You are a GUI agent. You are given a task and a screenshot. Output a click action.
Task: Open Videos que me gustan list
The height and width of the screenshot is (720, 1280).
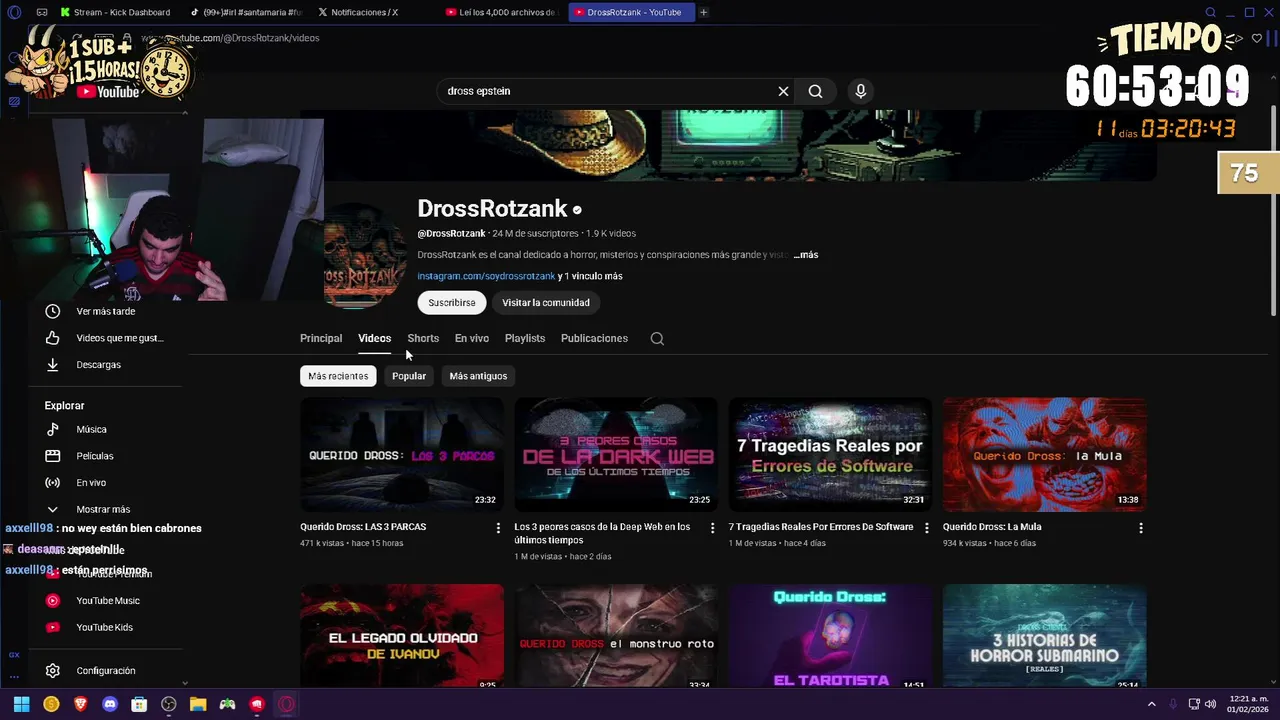pyautogui.click(x=105, y=338)
